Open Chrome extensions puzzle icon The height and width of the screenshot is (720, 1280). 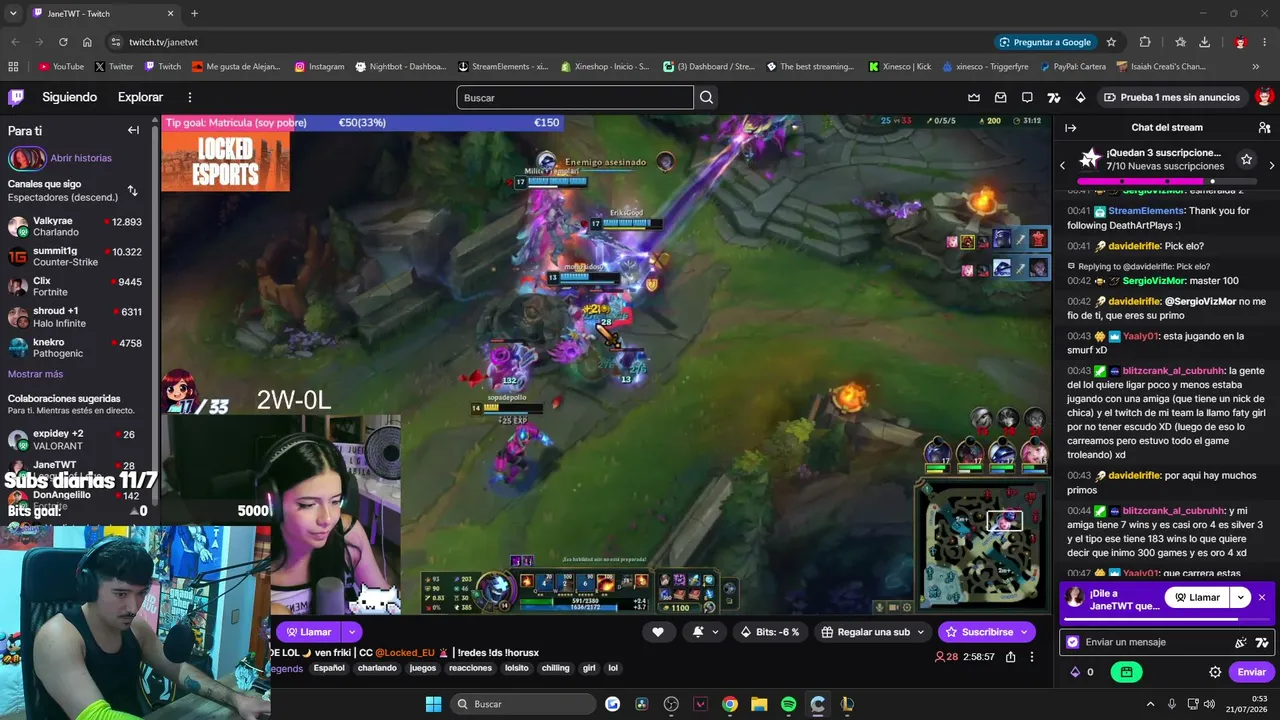click(x=1145, y=42)
